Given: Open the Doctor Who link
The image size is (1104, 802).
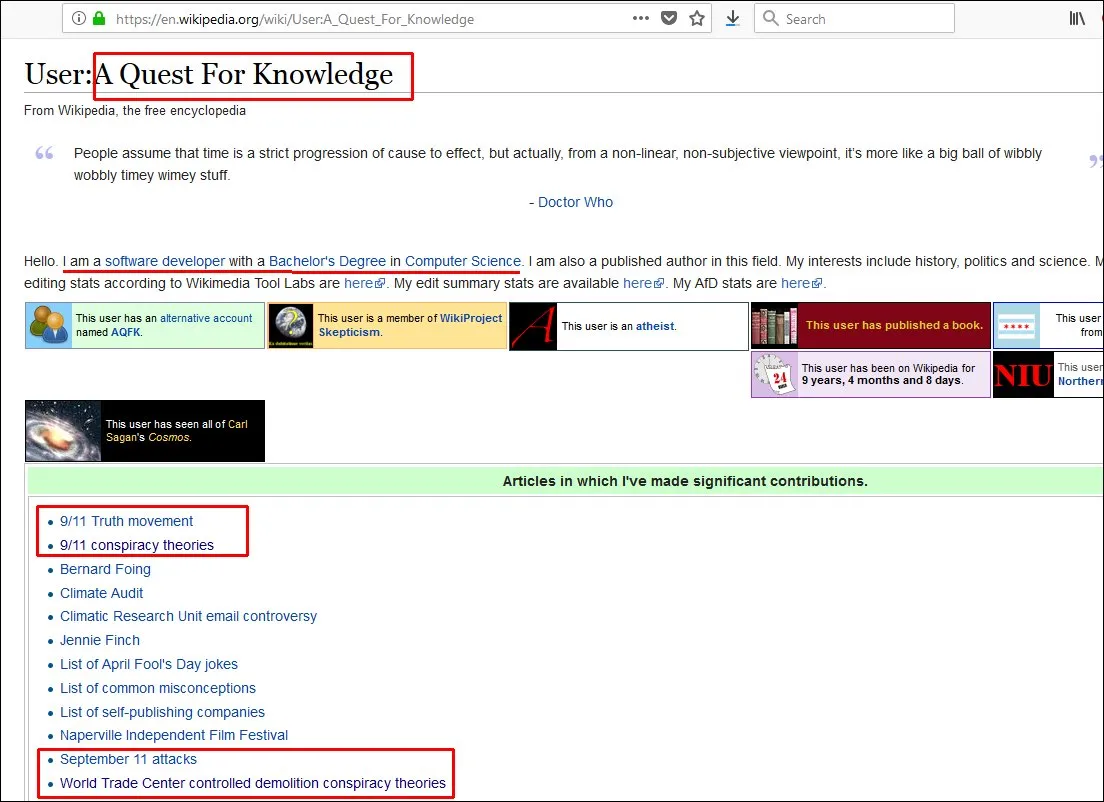Looking at the screenshot, I should point(575,202).
